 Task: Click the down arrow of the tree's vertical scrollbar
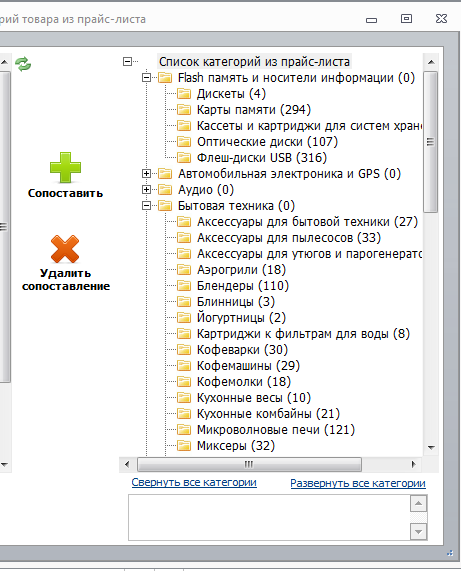tap(431, 448)
